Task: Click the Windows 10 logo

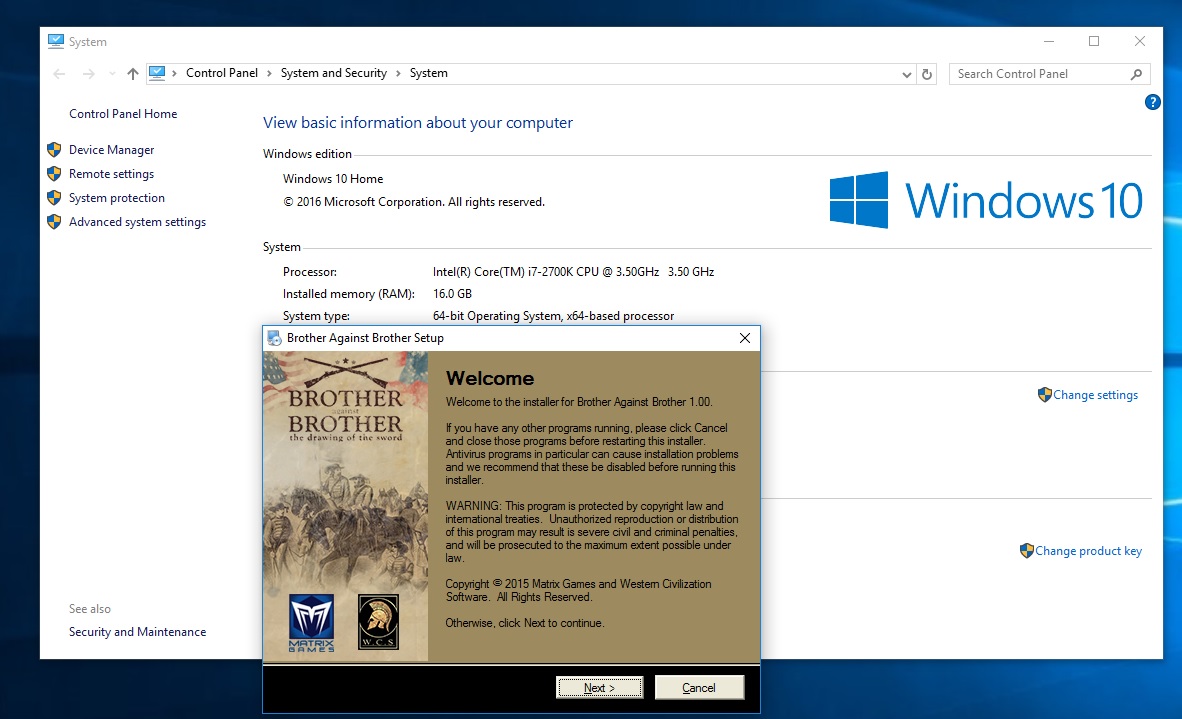Action: click(x=986, y=200)
